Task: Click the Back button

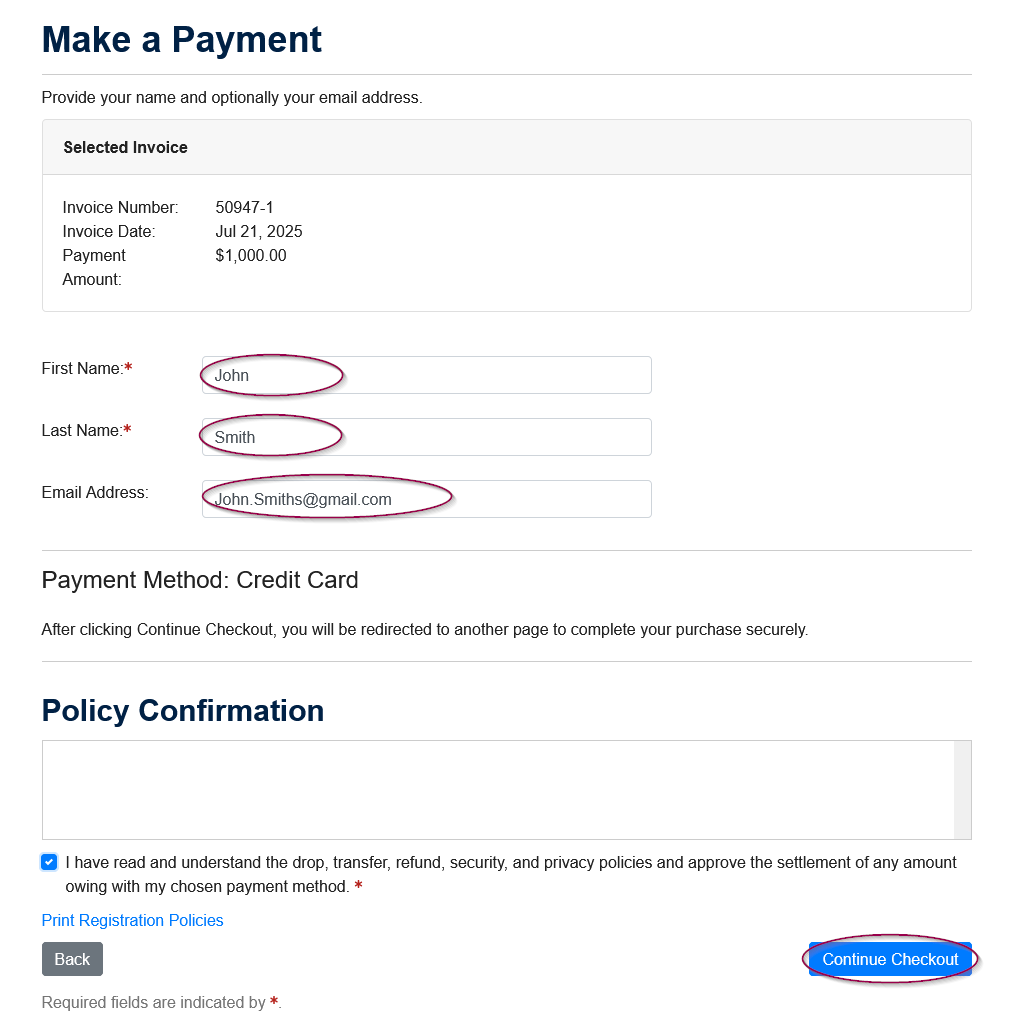Action: click(72, 959)
